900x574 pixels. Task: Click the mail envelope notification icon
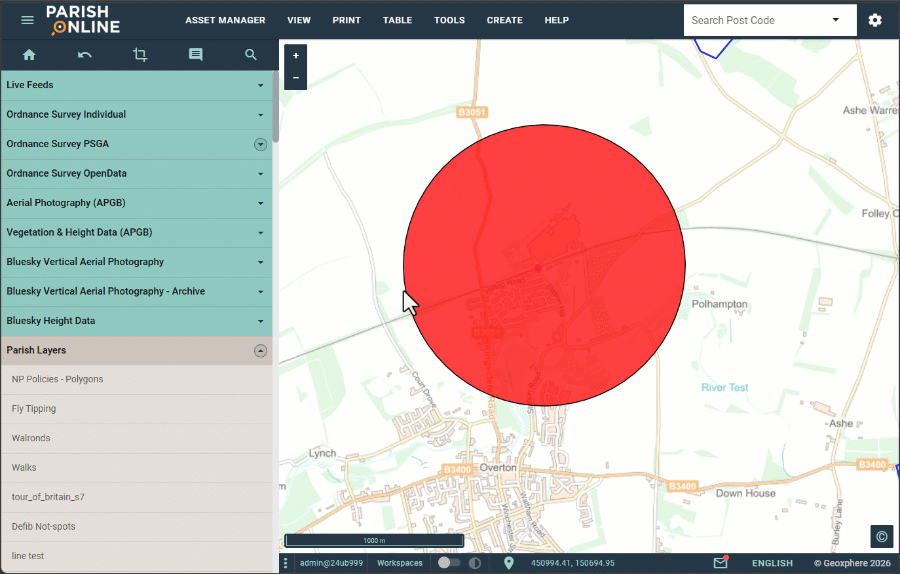click(x=720, y=563)
